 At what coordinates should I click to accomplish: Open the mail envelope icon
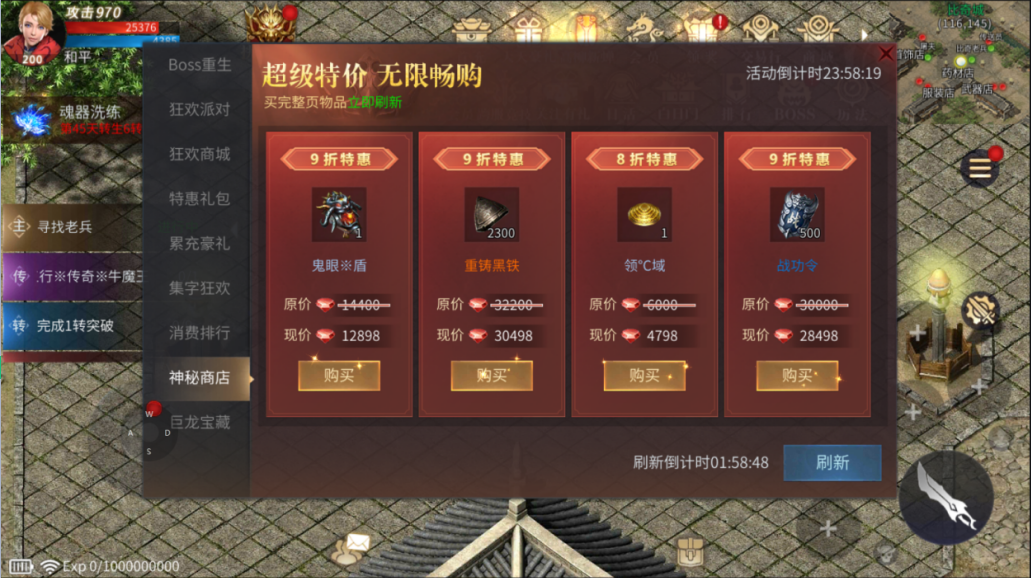click(x=357, y=543)
